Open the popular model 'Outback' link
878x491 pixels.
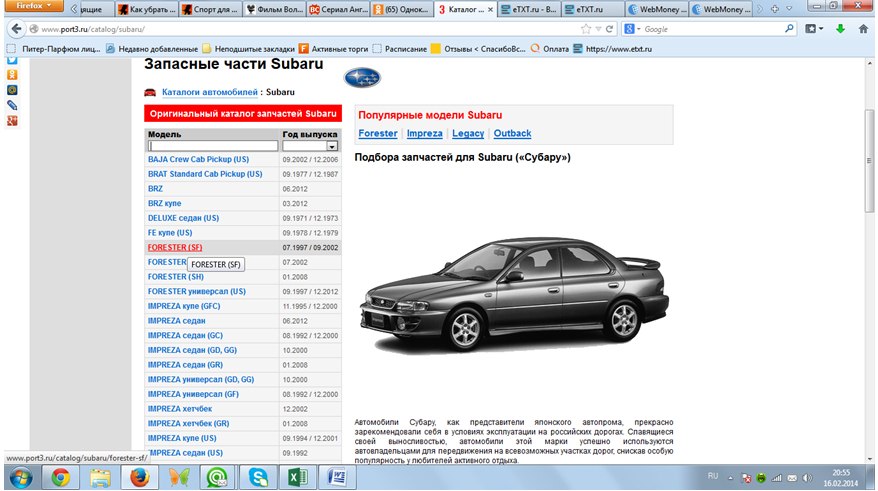pos(512,133)
